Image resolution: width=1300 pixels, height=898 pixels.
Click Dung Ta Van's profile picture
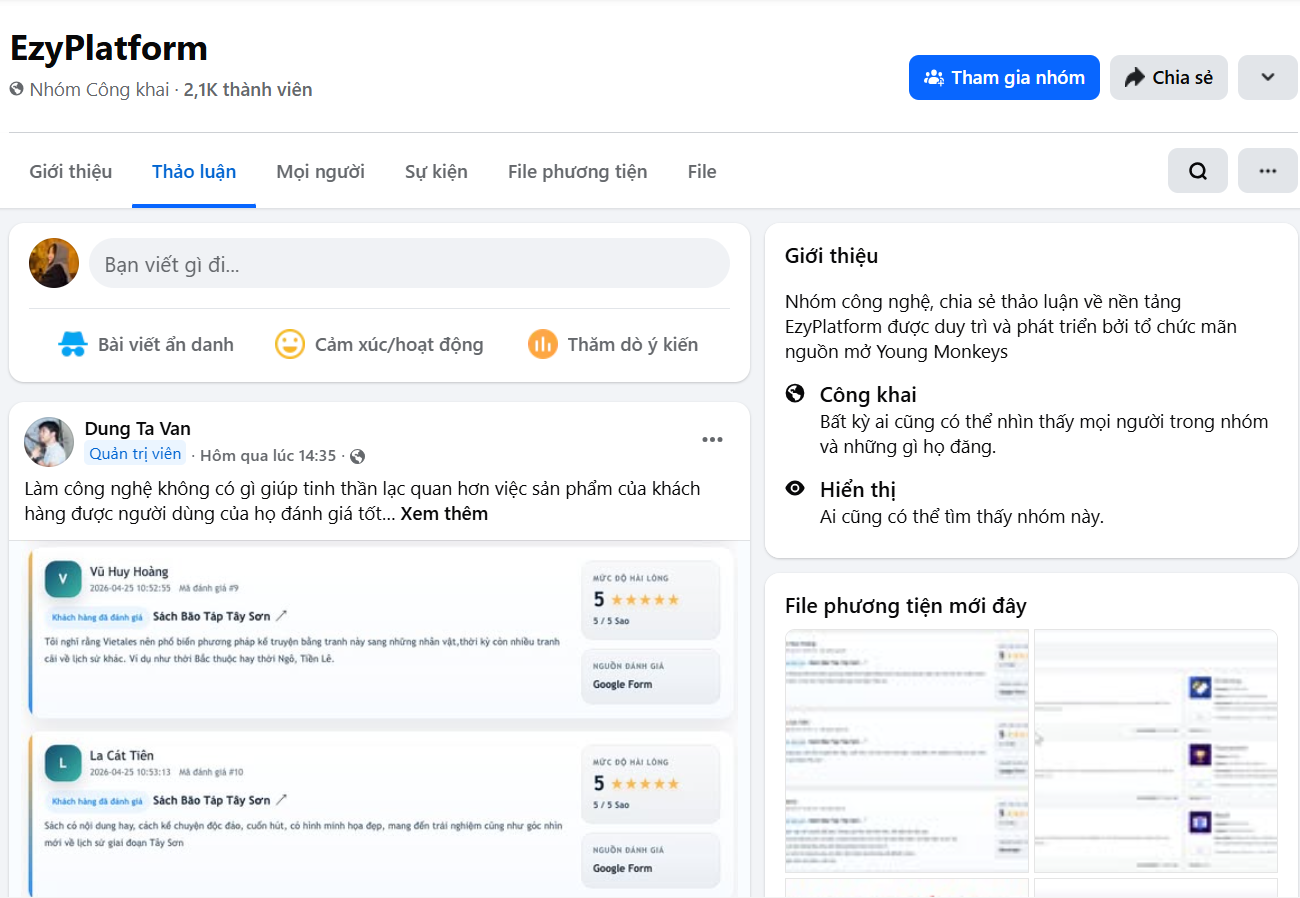tap(49, 442)
